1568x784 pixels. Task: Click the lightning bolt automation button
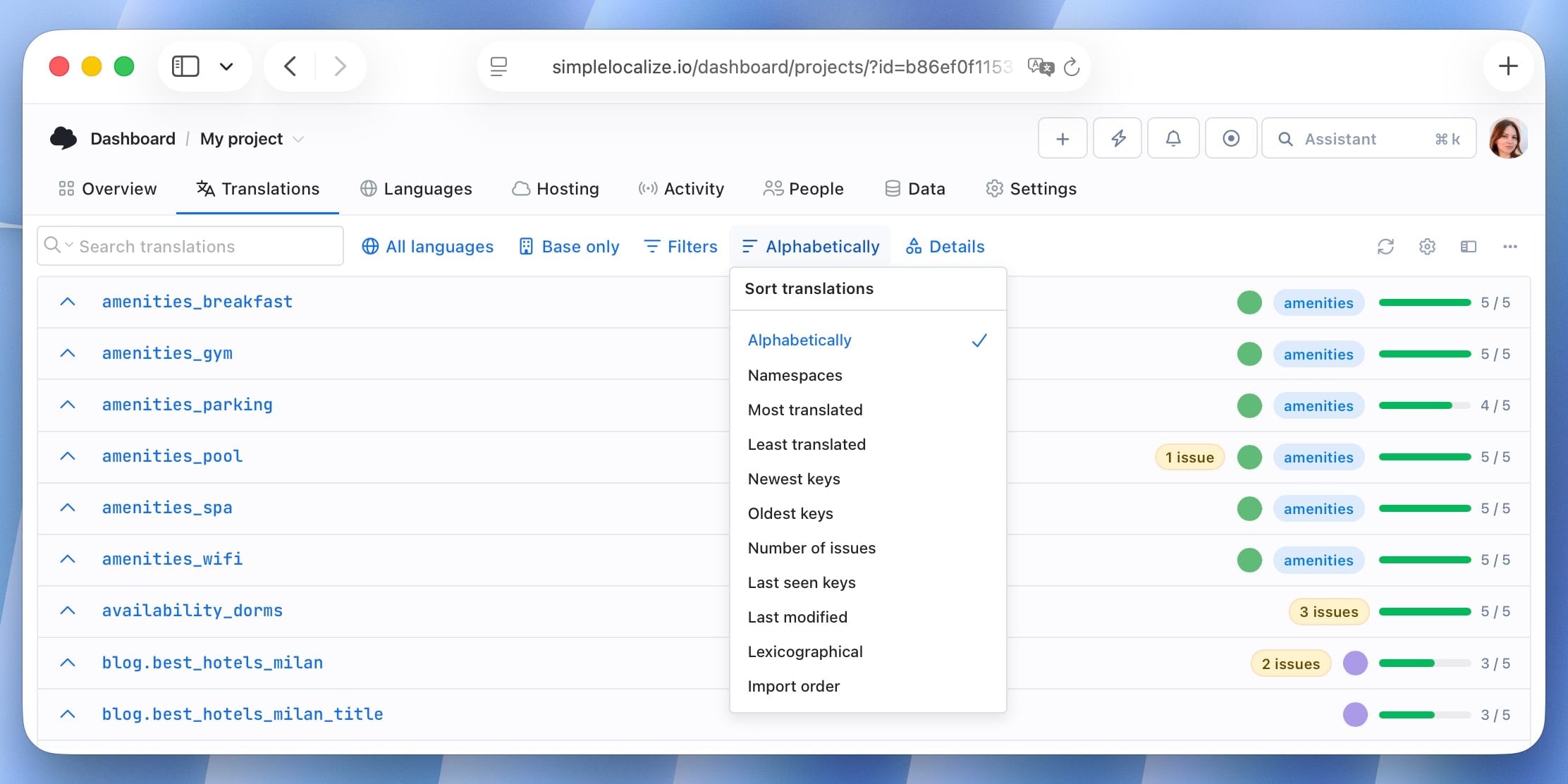[1117, 138]
